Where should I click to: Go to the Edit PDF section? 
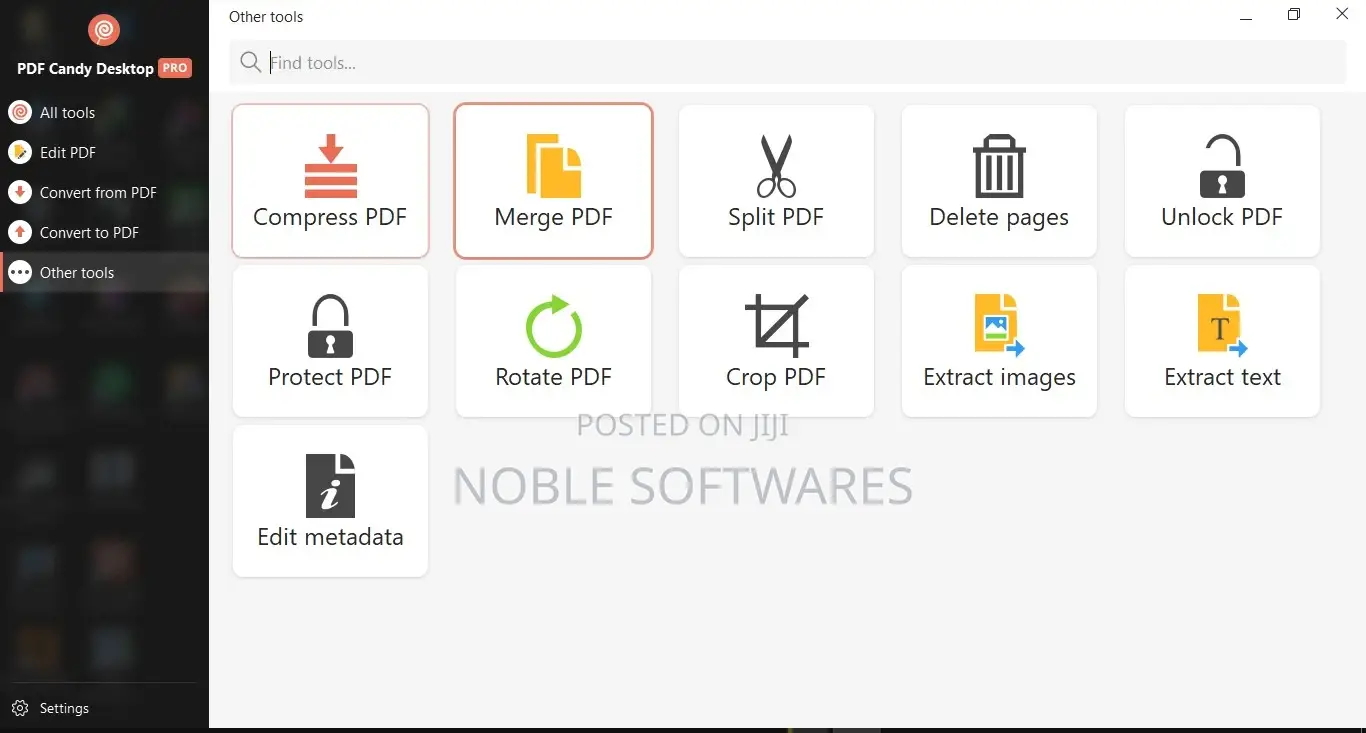pyautogui.click(x=104, y=152)
